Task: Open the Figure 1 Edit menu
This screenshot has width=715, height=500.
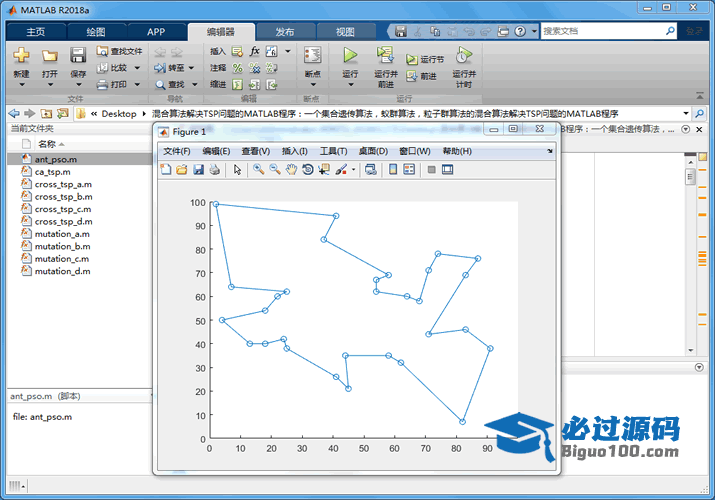Action: (216, 151)
